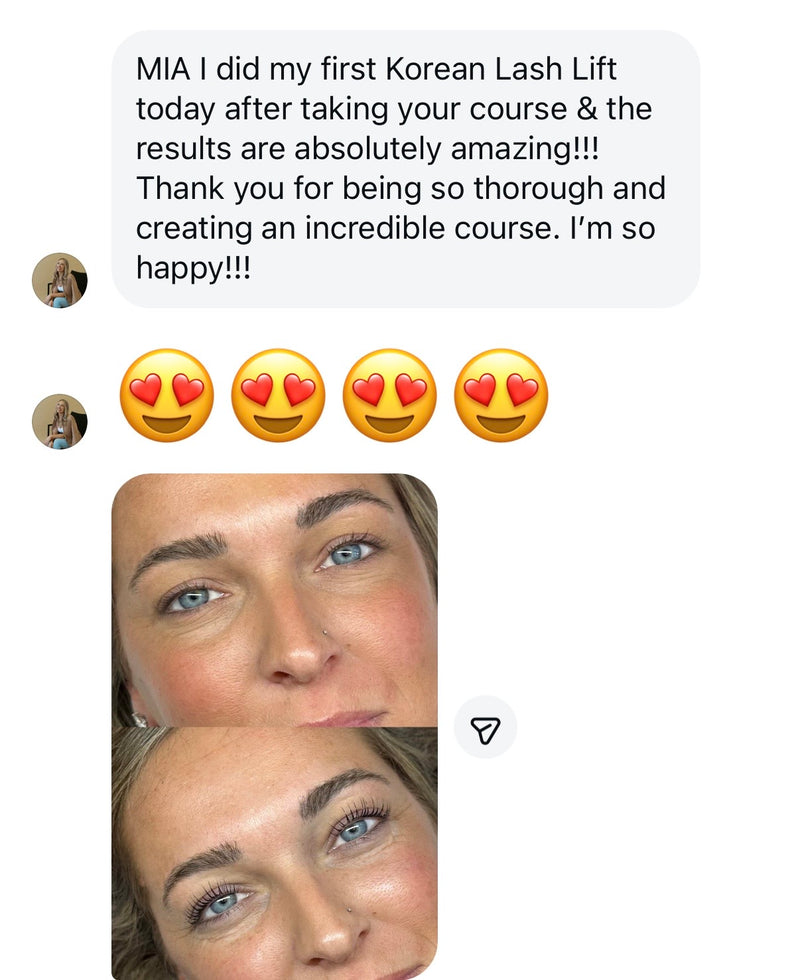
Task: Tap the second heart-eyes emoji
Action: click(x=278, y=396)
